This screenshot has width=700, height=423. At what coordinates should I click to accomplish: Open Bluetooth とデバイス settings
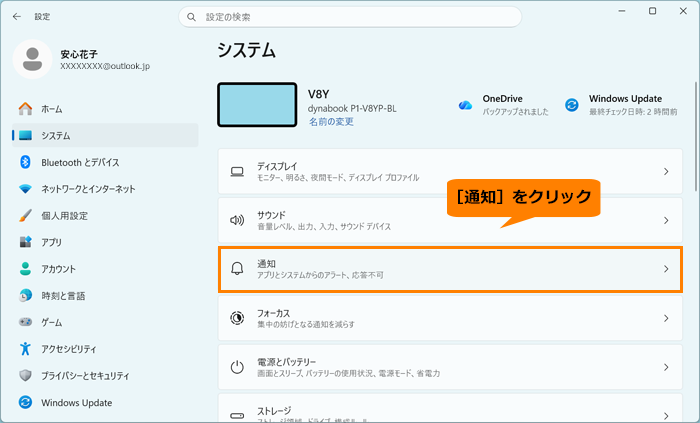(x=80, y=162)
